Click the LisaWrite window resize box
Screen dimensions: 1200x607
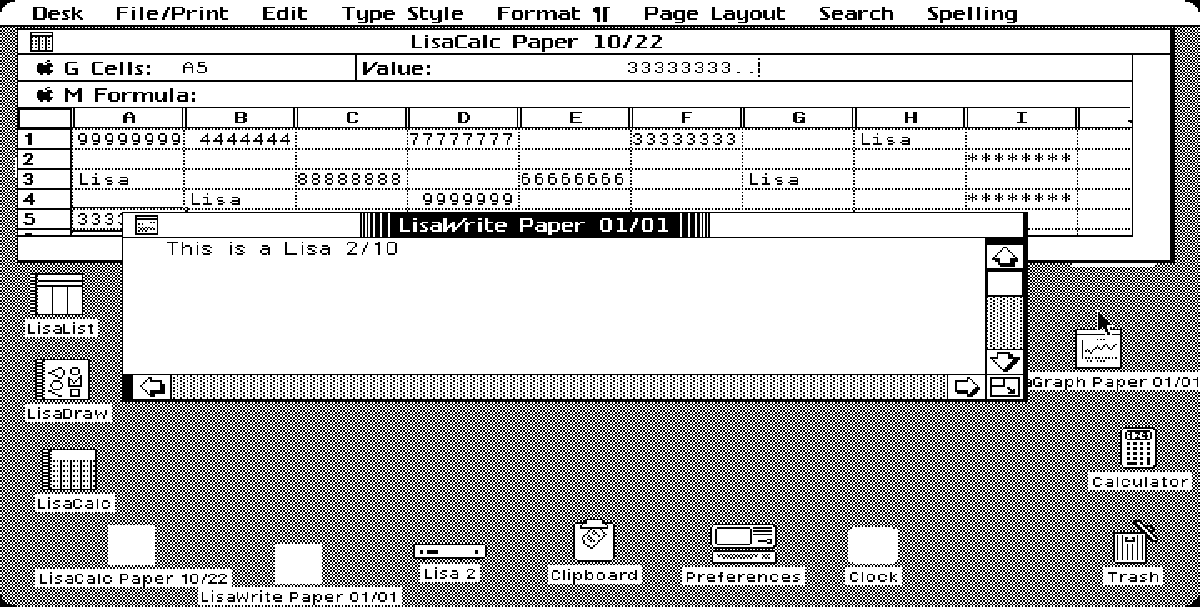point(1005,387)
